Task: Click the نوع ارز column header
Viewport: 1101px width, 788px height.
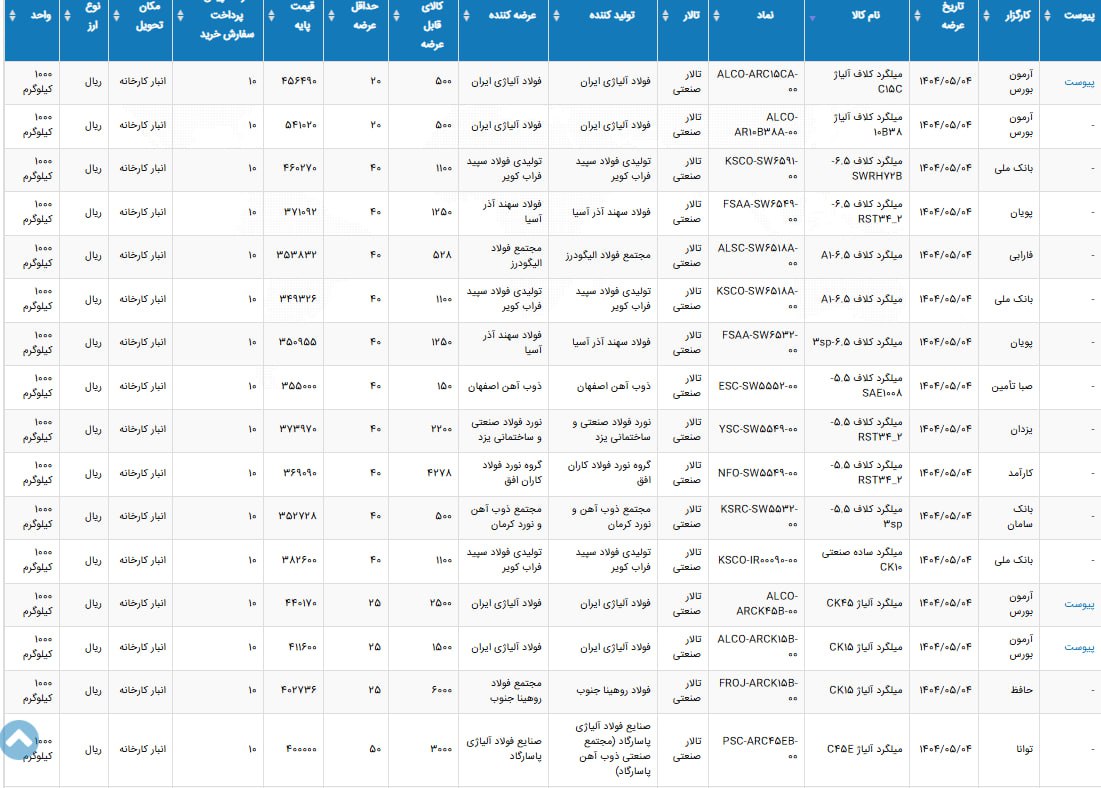Action: click(88, 15)
